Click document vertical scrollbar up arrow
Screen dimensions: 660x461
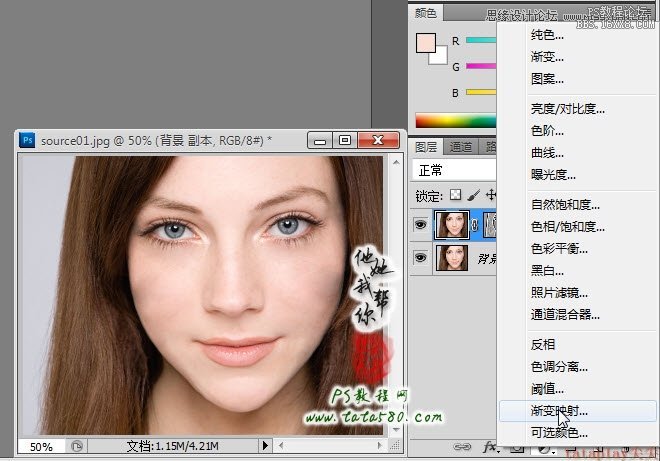[x=396, y=162]
